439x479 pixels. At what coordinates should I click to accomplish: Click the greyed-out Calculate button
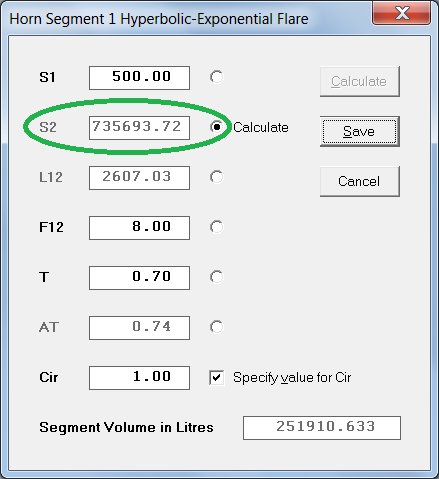360,82
